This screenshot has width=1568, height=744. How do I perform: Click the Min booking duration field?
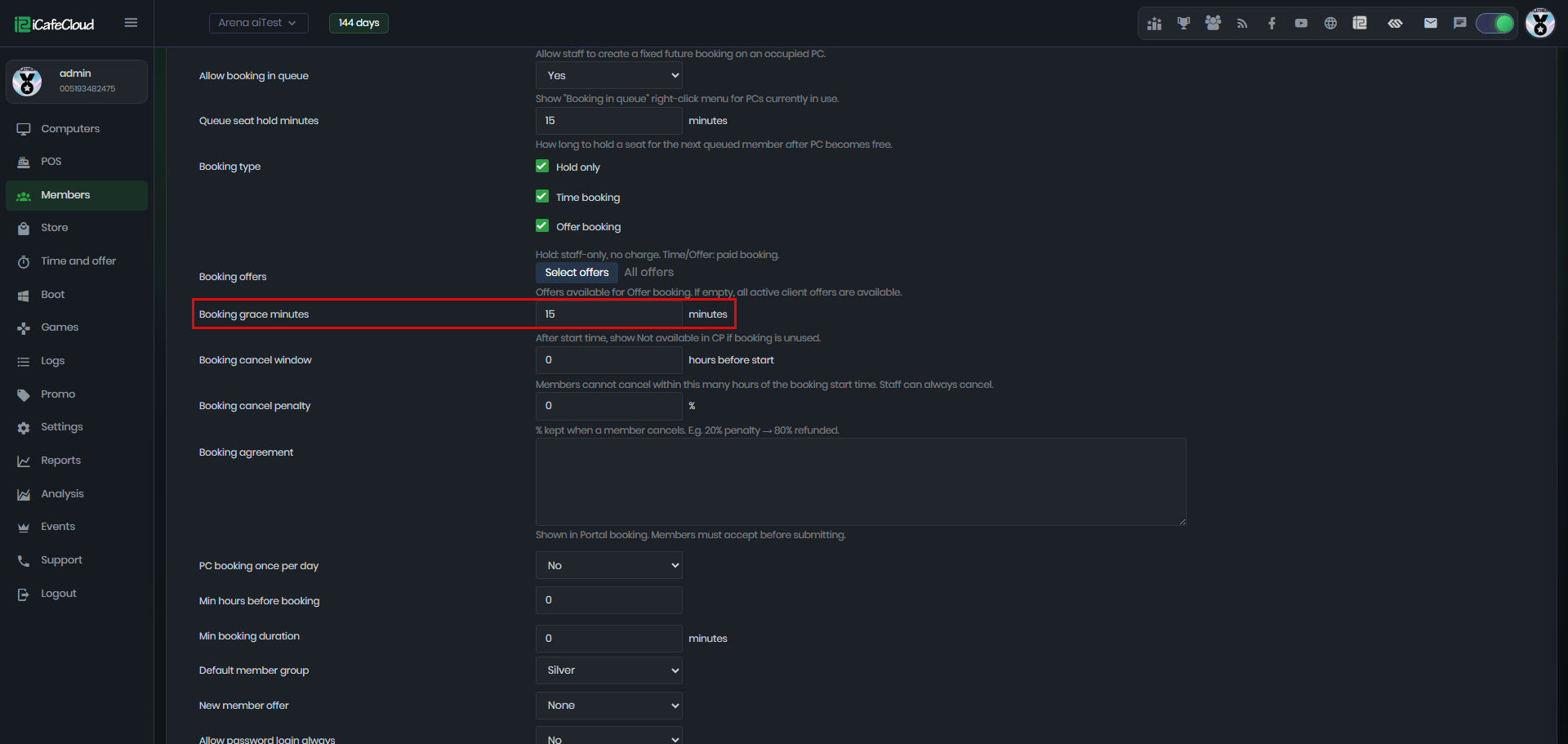[x=608, y=639]
